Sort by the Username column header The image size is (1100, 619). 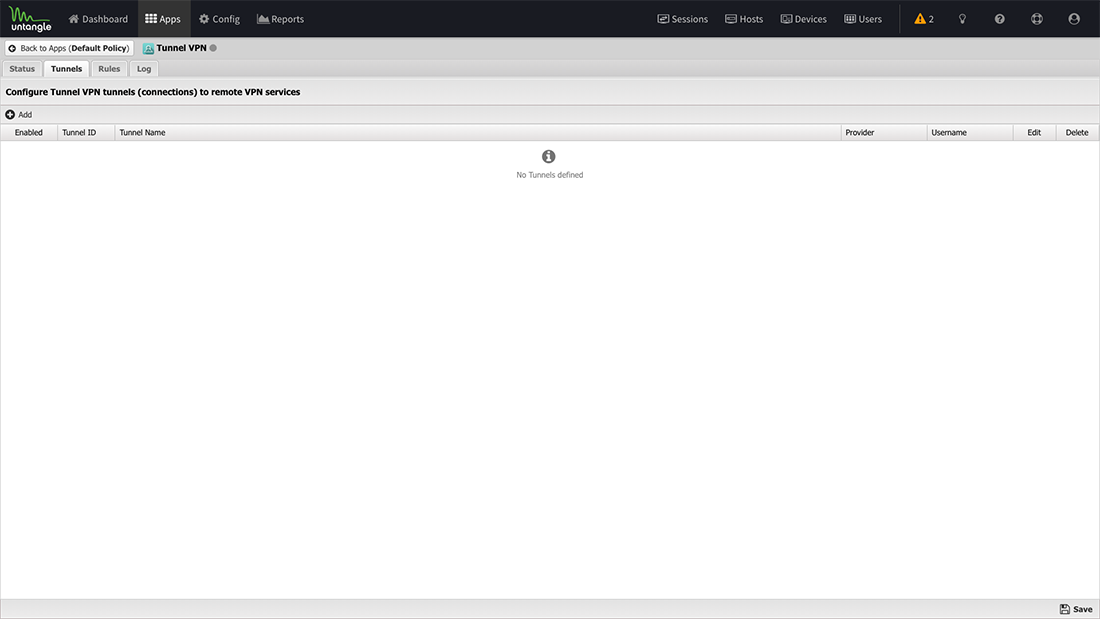point(970,133)
